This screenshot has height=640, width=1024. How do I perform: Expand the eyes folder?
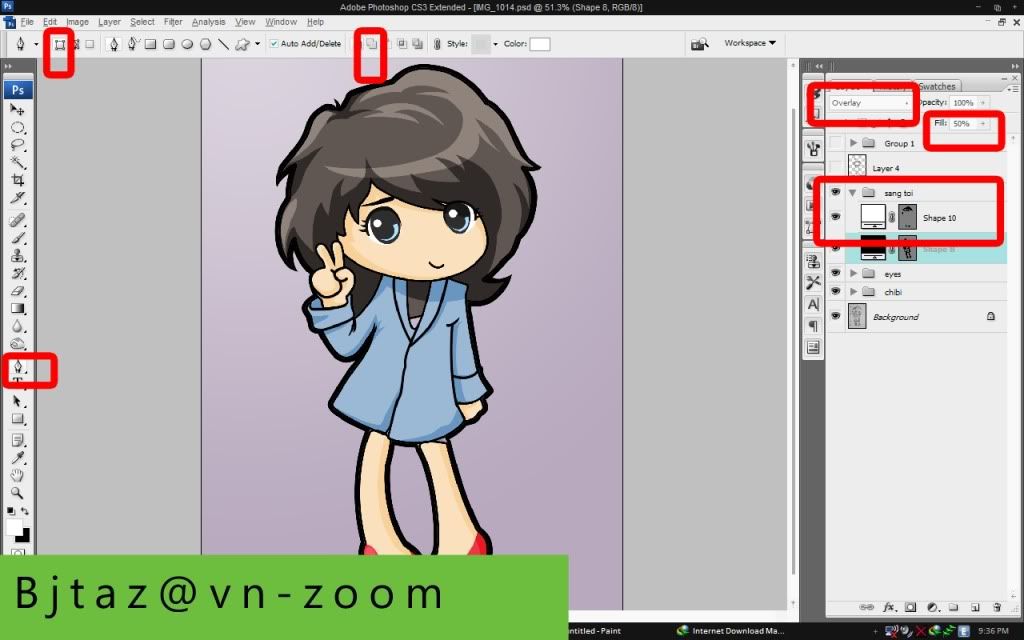pos(854,273)
